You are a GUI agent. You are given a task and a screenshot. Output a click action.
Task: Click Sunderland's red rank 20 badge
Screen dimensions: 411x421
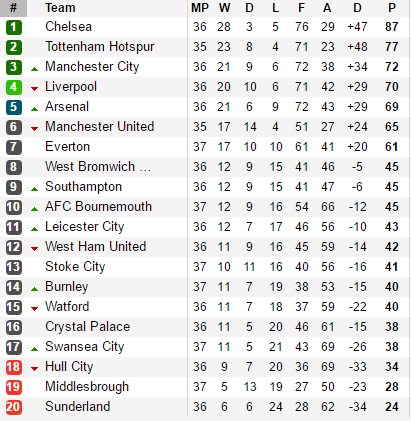(x=14, y=407)
